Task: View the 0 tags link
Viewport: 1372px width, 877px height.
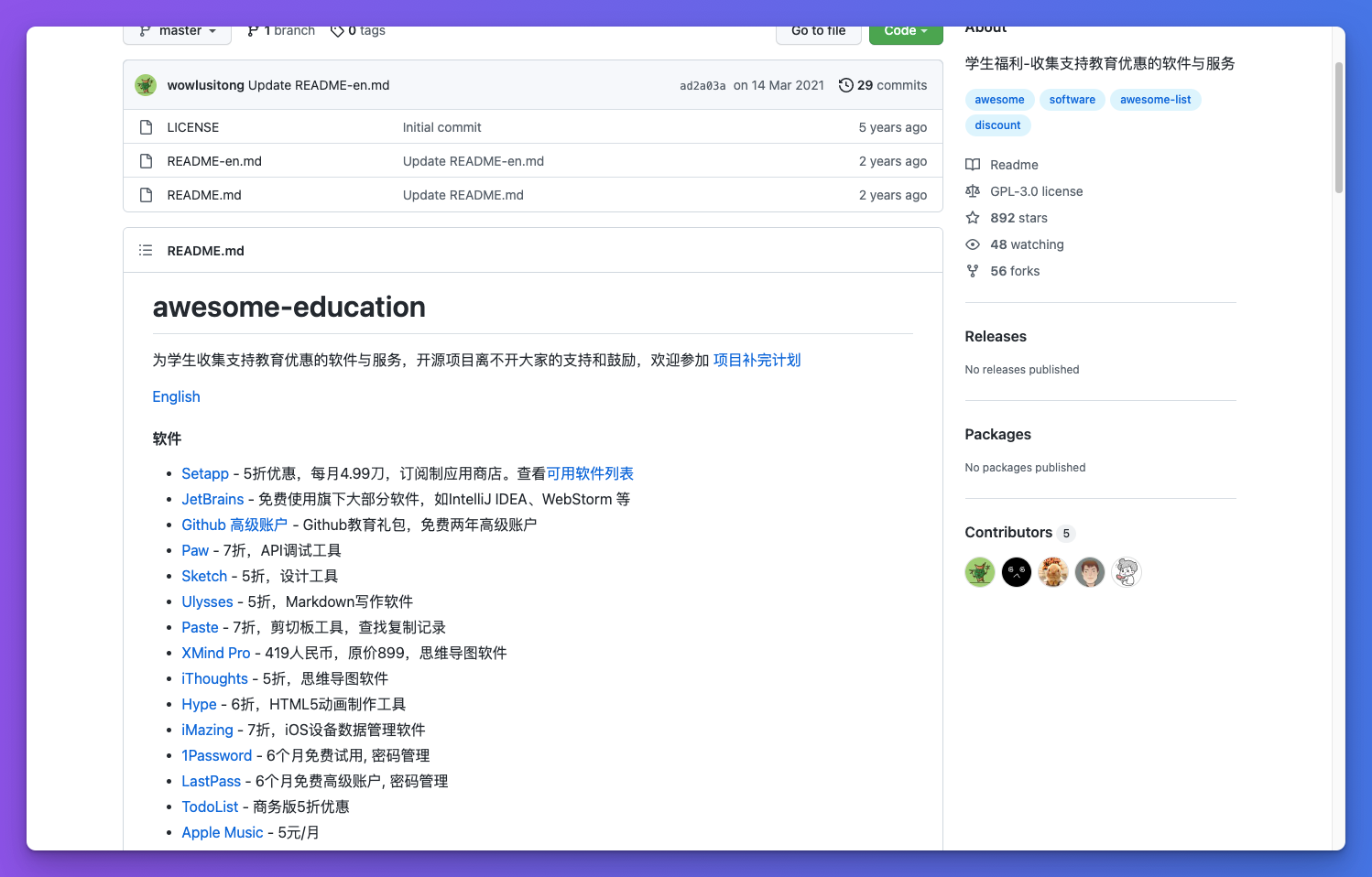Action: point(358,32)
